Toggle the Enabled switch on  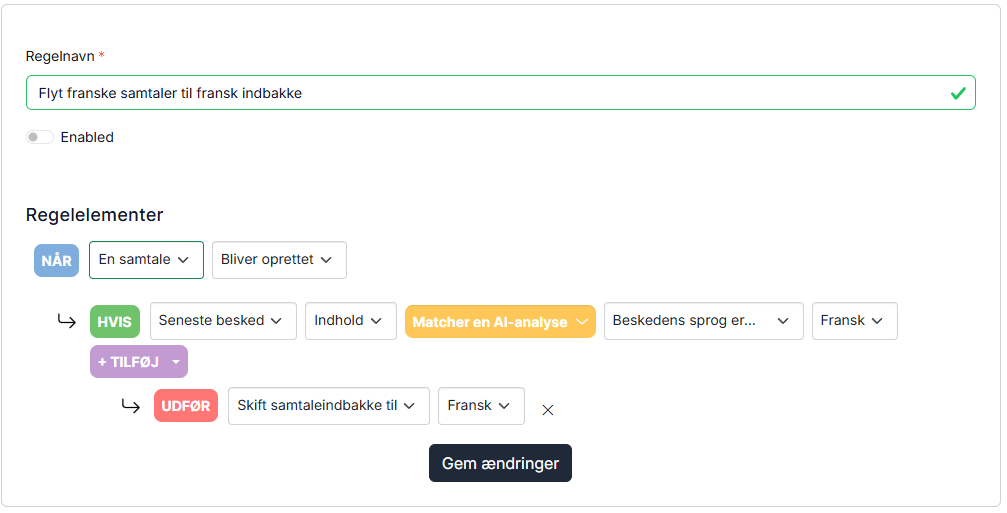40,137
